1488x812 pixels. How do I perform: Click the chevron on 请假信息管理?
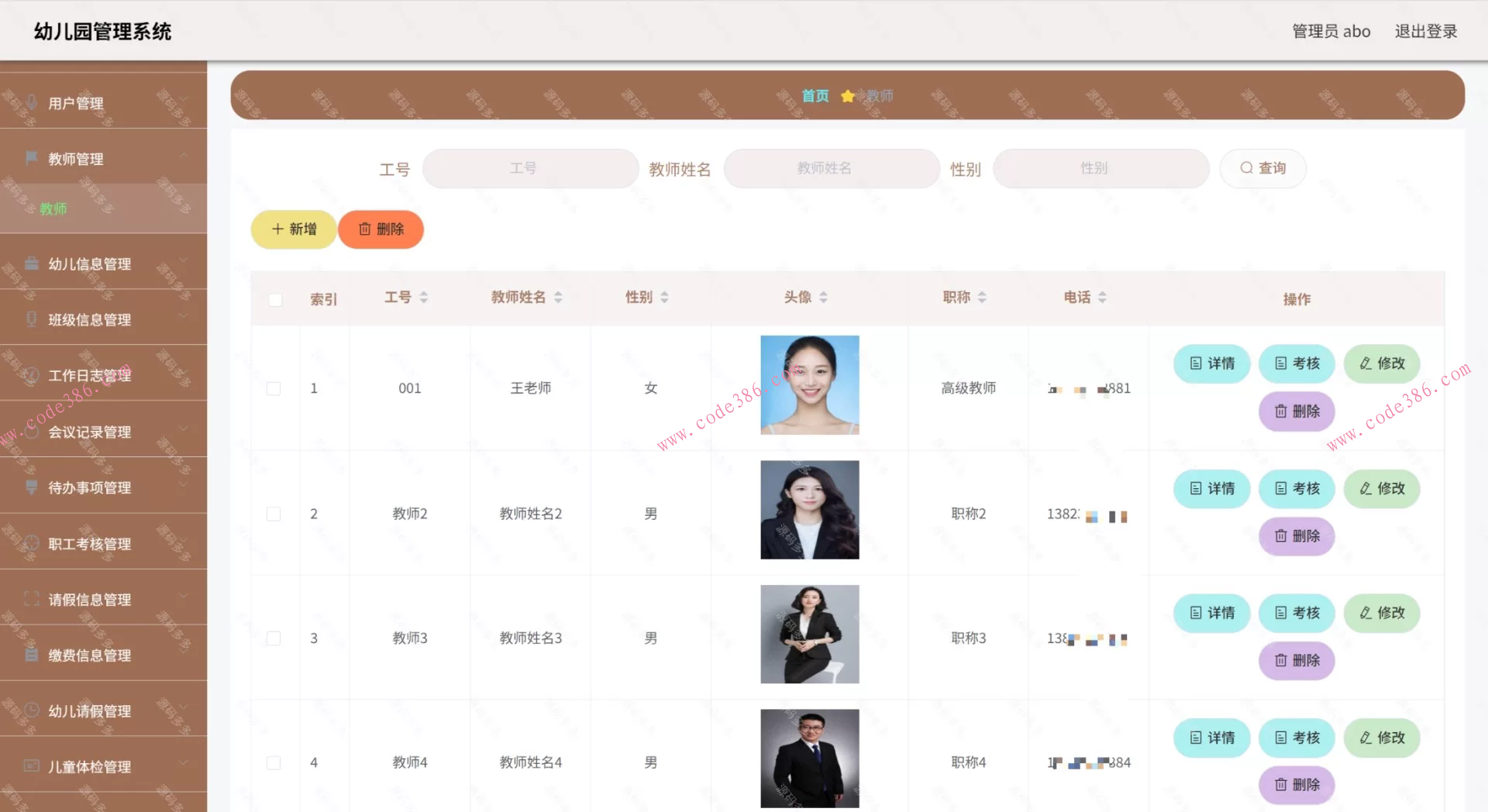click(184, 596)
